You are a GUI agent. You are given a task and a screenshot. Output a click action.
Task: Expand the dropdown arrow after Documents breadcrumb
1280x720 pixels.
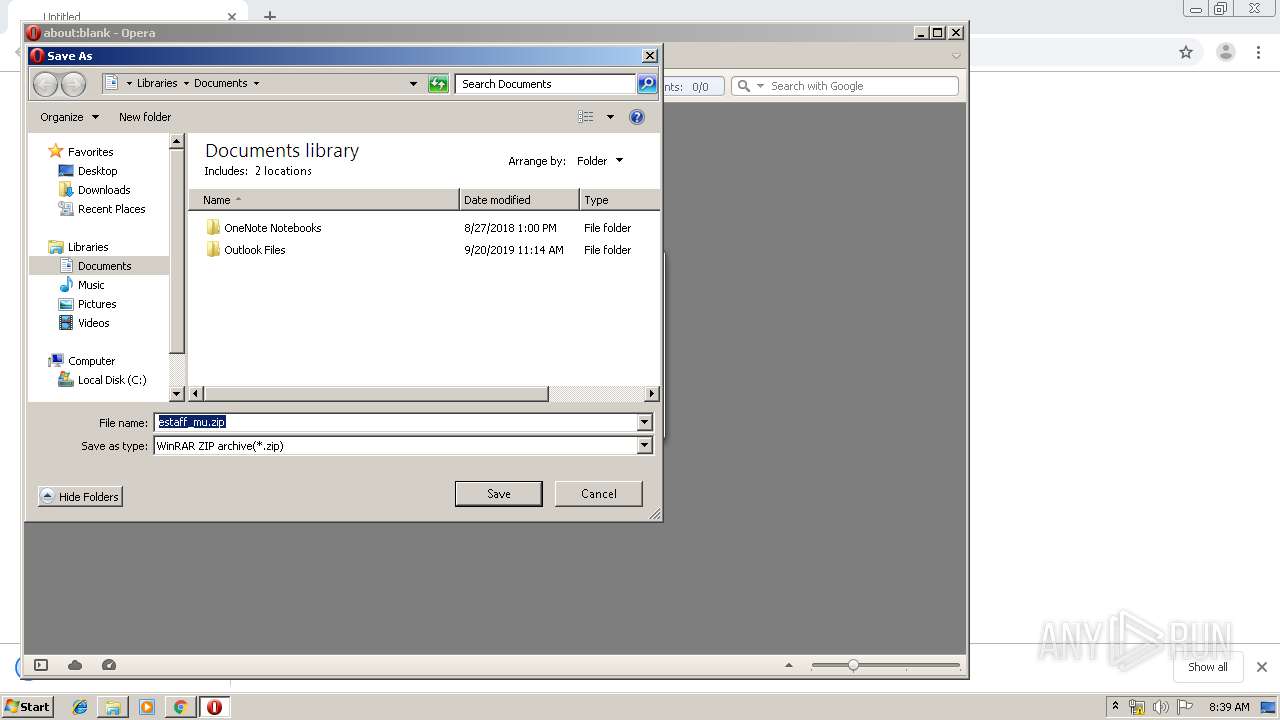(x=256, y=84)
